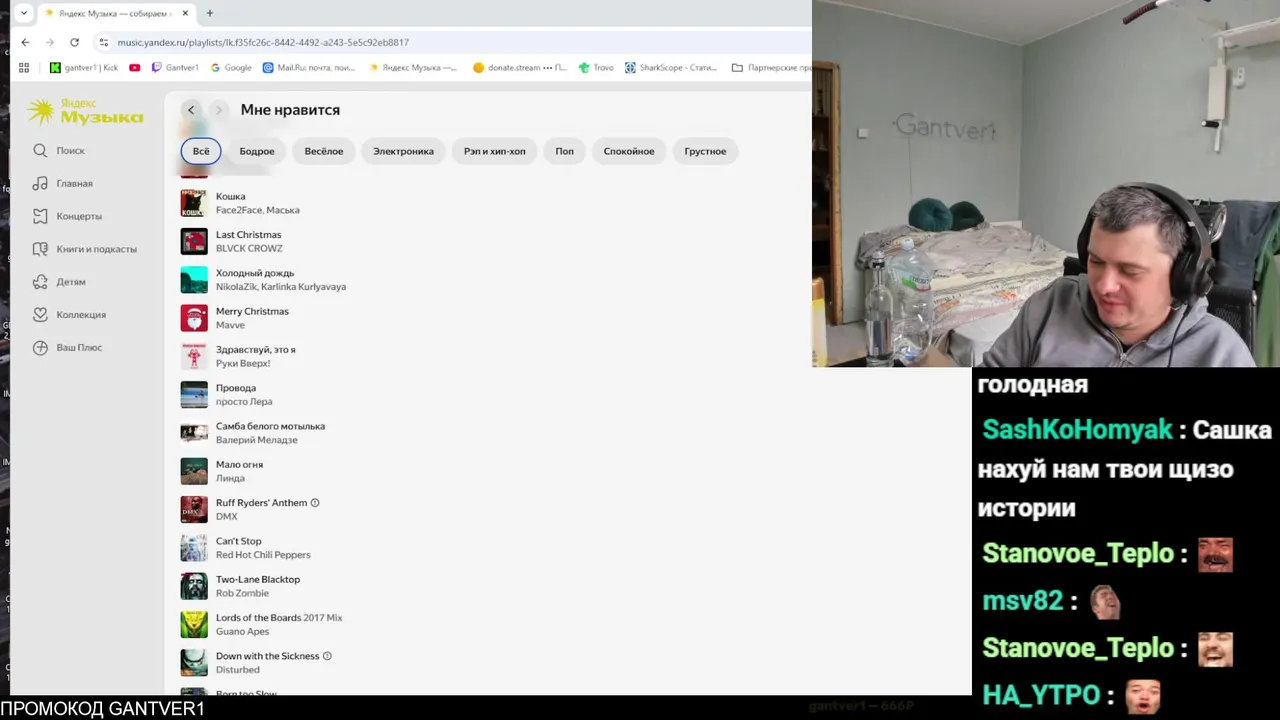Image resolution: width=1280 pixels, height=720 pixels.
Task: Open artist Руки Вверх!
Action: click(243, 363)
